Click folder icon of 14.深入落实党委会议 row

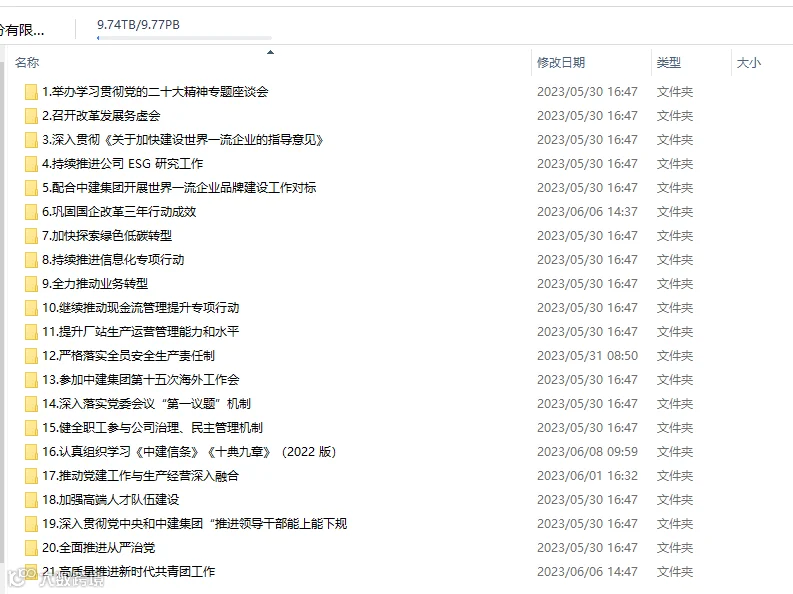(x=31, y=404)
